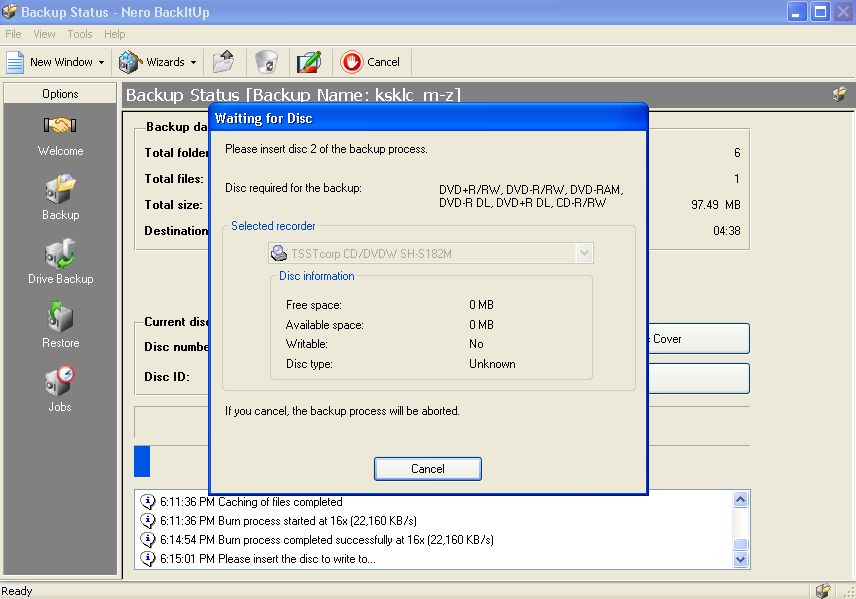Select Backup in the Options sidebar

coord(60,198)
